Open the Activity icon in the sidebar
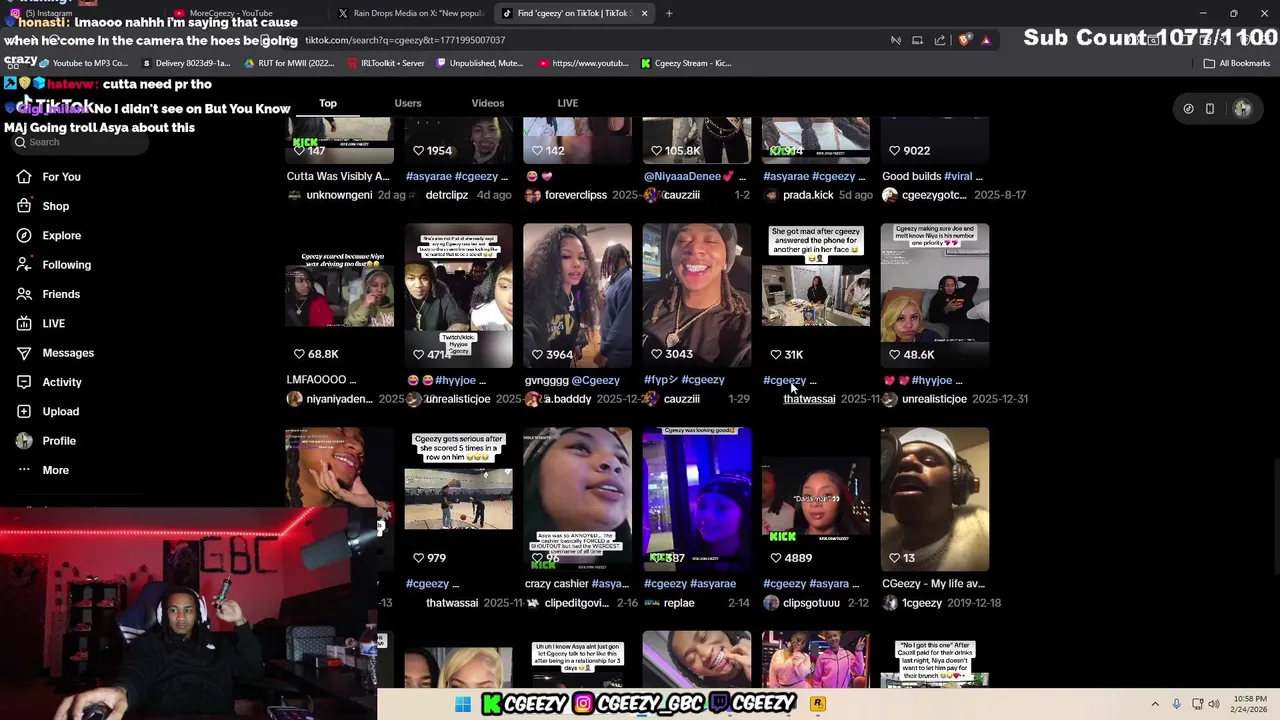The image size is (1280, 720). click(23, 382)
